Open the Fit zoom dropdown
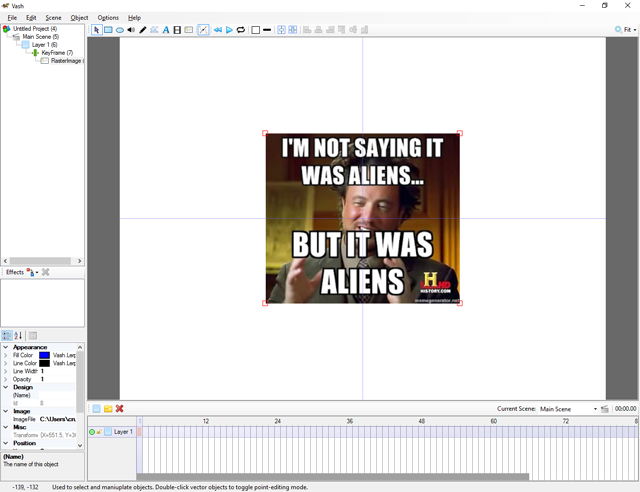This screenshot has width=640, height=492. pos(630,30)
